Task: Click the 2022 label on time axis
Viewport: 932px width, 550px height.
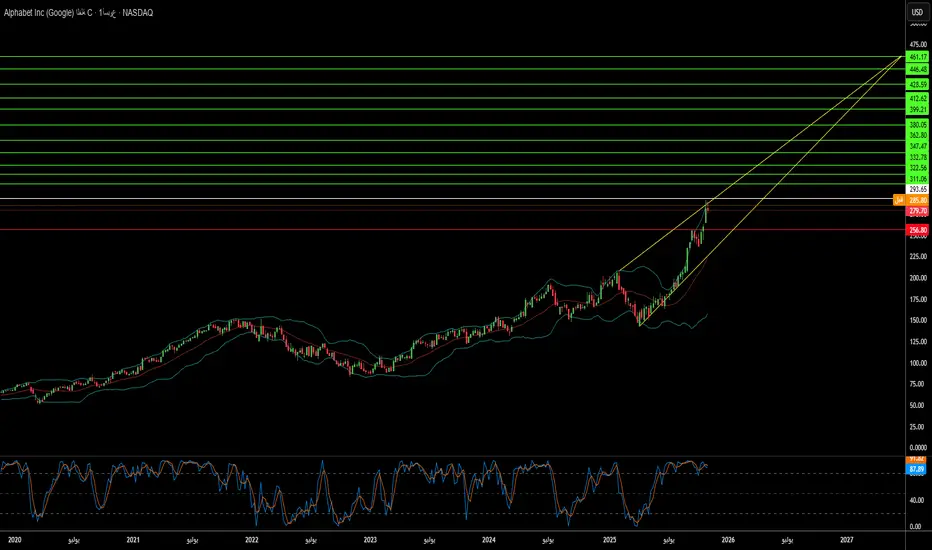Action: [x=252, y=540]
